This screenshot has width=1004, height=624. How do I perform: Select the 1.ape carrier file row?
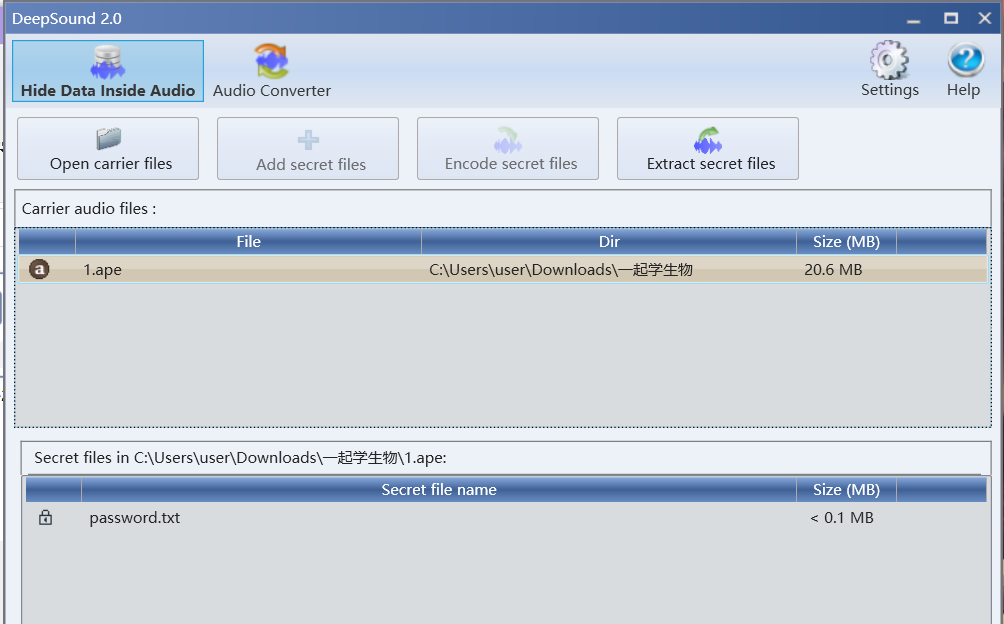pyautogui.click(x=250, y=270)
